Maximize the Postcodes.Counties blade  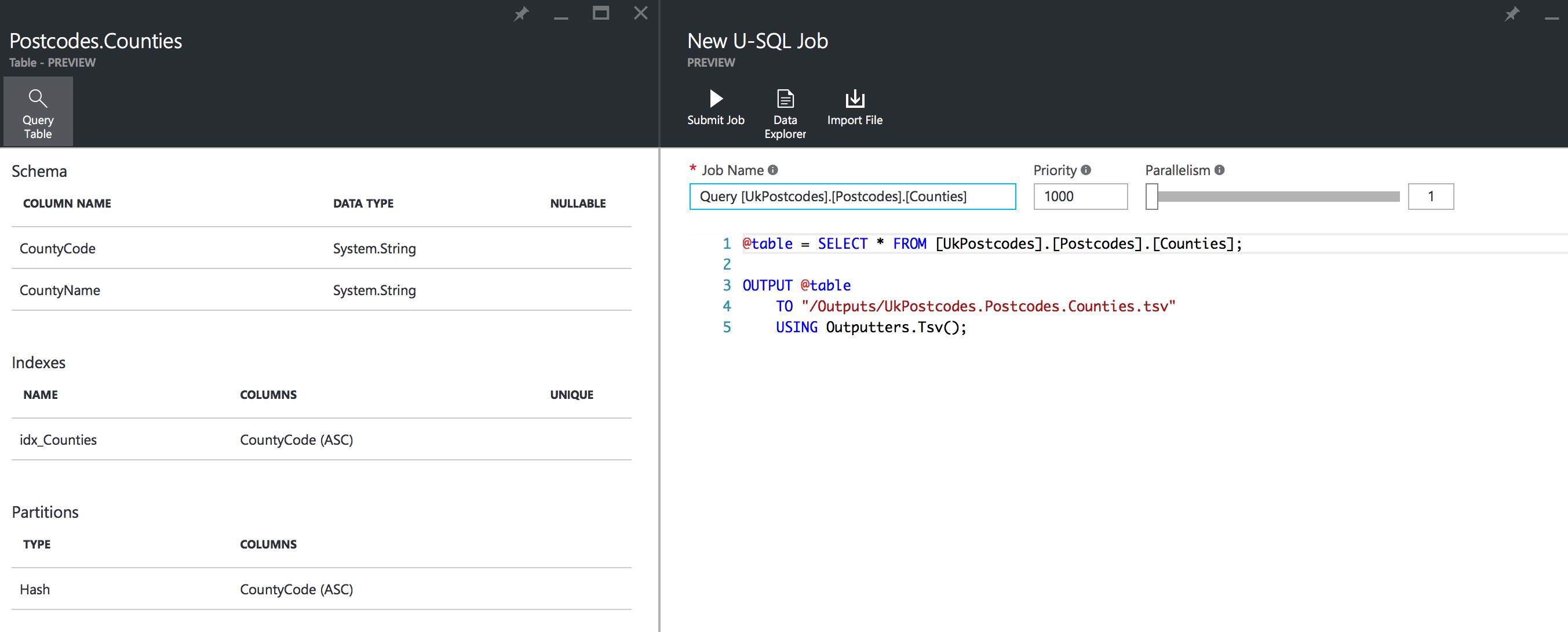[x=601, y=13]
